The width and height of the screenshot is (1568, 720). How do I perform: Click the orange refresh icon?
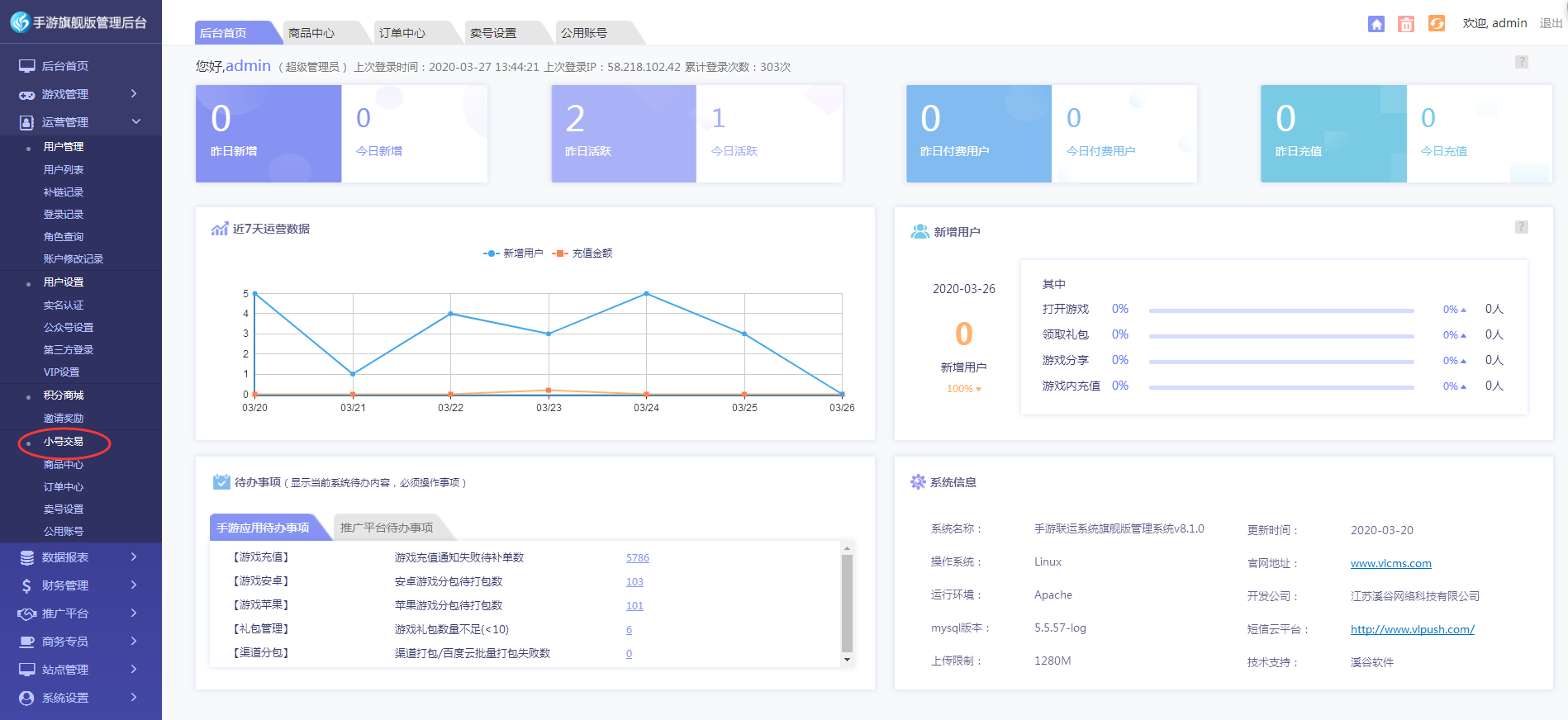1437,23
